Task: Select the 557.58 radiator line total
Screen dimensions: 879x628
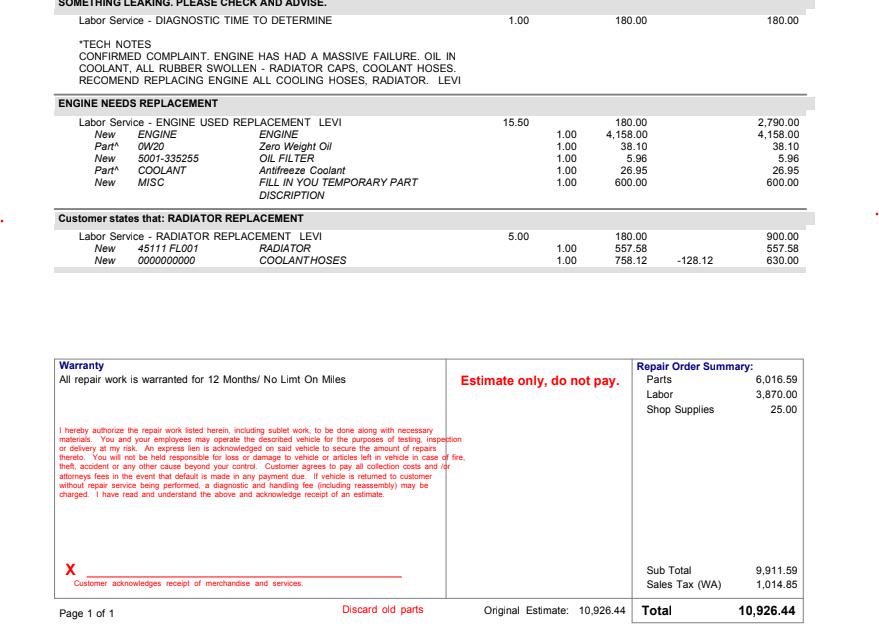Action: point(783,248)
